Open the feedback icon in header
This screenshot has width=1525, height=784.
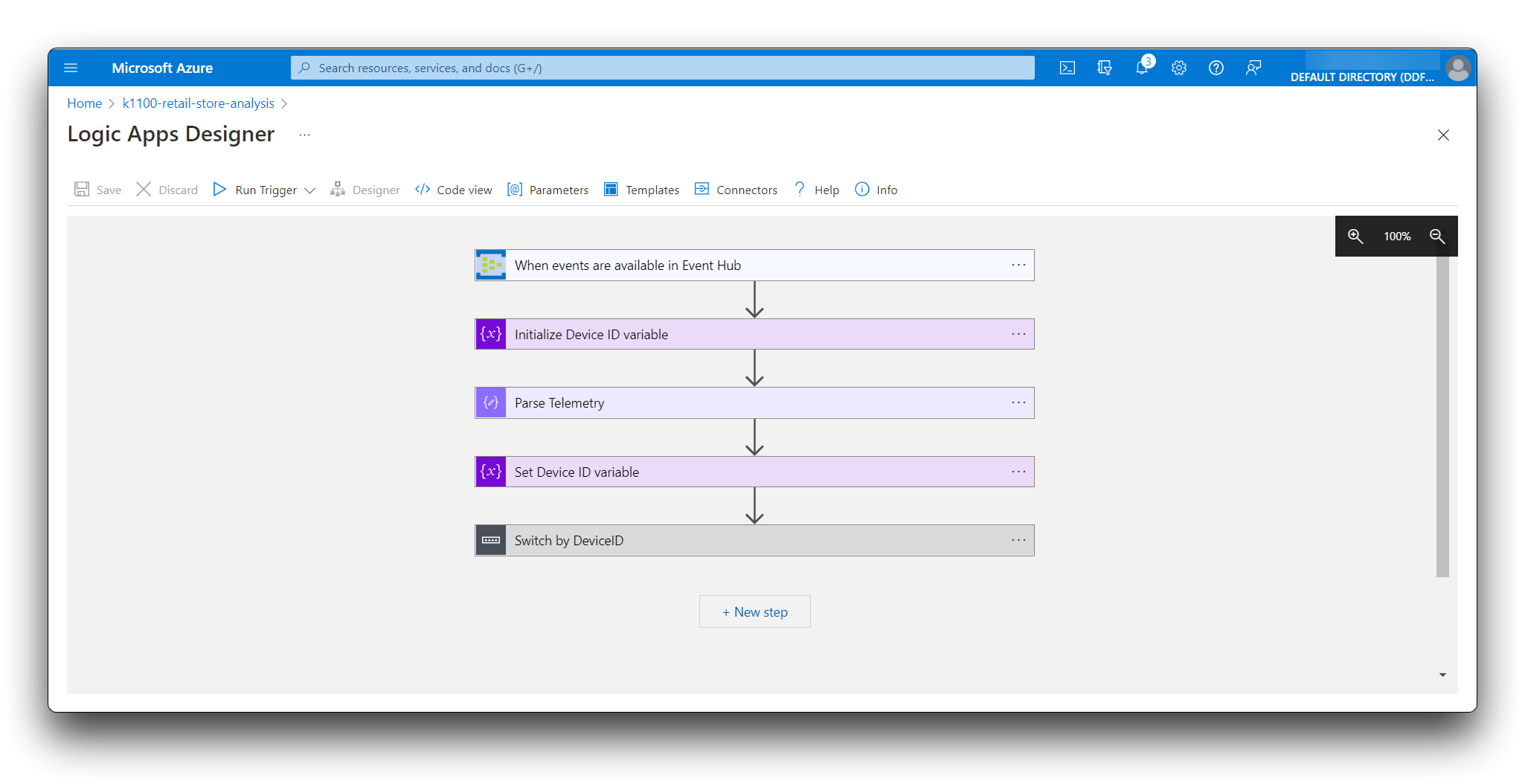pyautogui.click(x=1253, y=68)
